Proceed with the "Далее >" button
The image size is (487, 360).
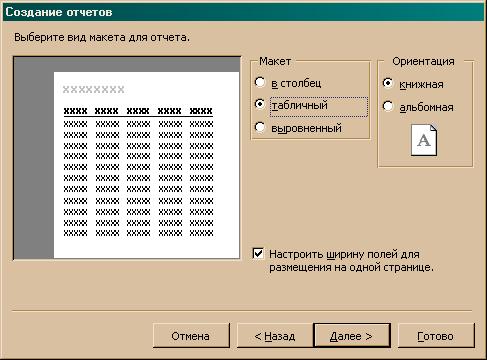(x=352, y=336)
